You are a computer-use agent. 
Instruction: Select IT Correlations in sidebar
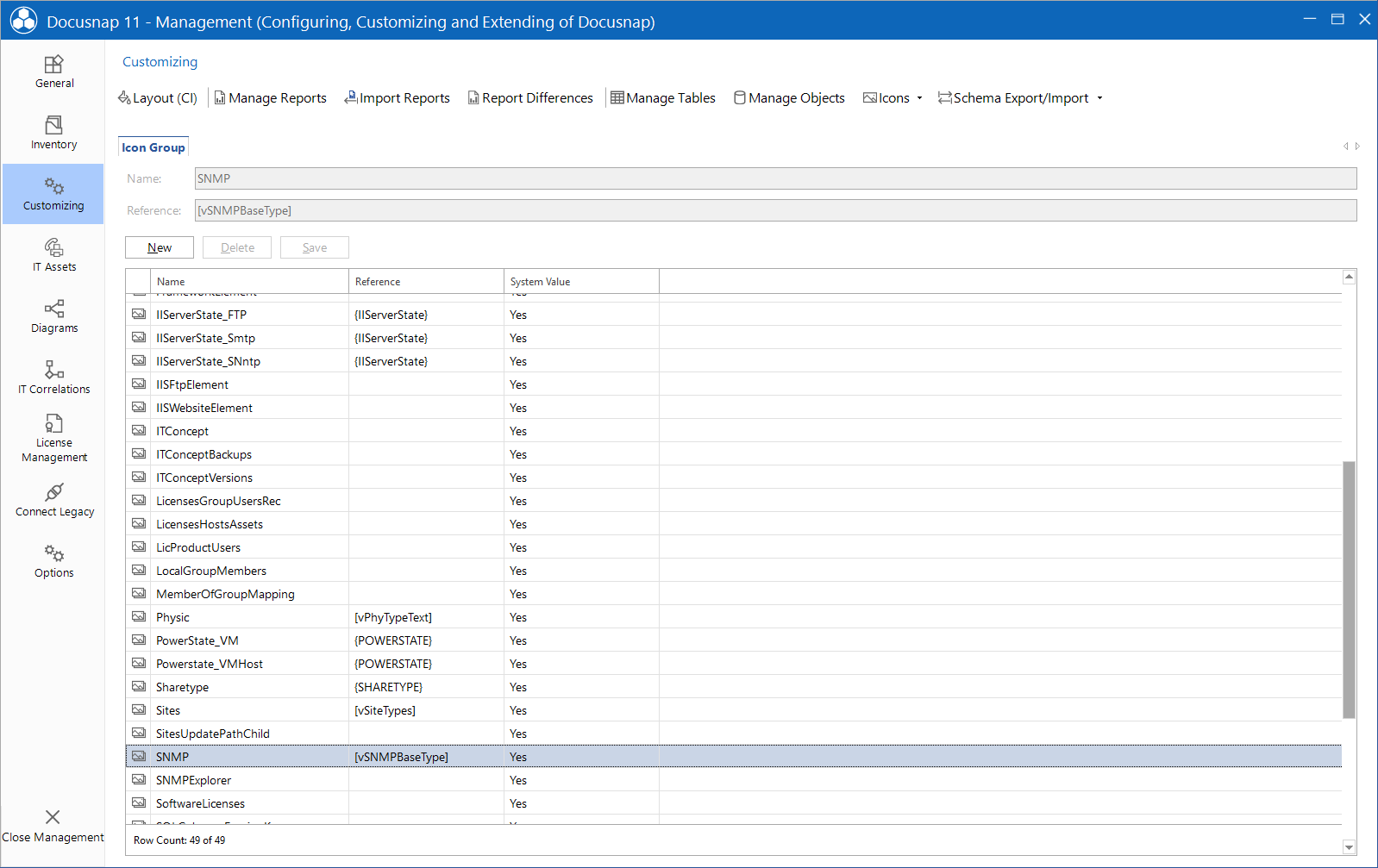[53, 378]
